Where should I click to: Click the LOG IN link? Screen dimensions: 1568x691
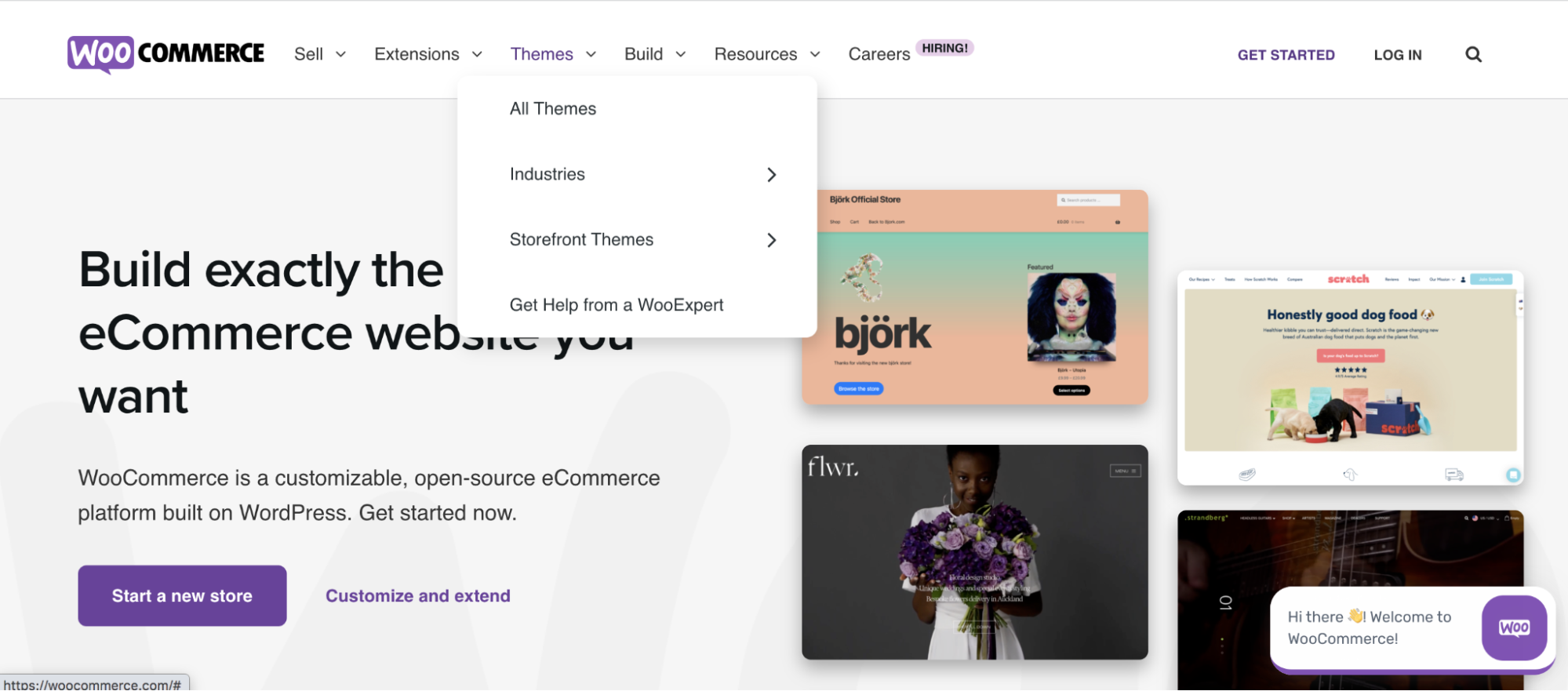point(1398,55)
